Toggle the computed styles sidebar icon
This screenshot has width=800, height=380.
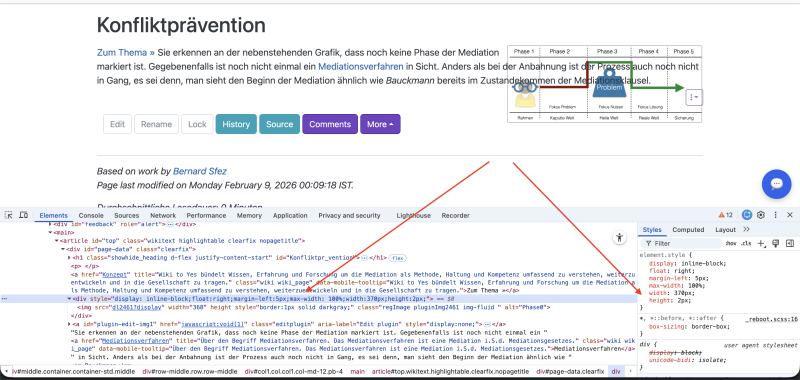click(790, 243)
